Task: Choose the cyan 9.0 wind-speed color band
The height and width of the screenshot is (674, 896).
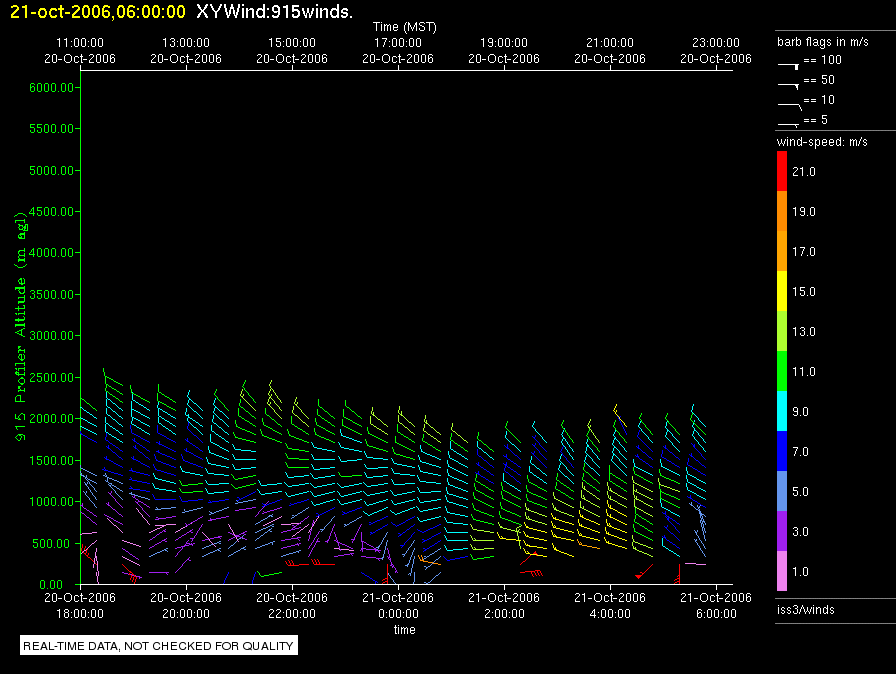Action: tap(783, 411)
